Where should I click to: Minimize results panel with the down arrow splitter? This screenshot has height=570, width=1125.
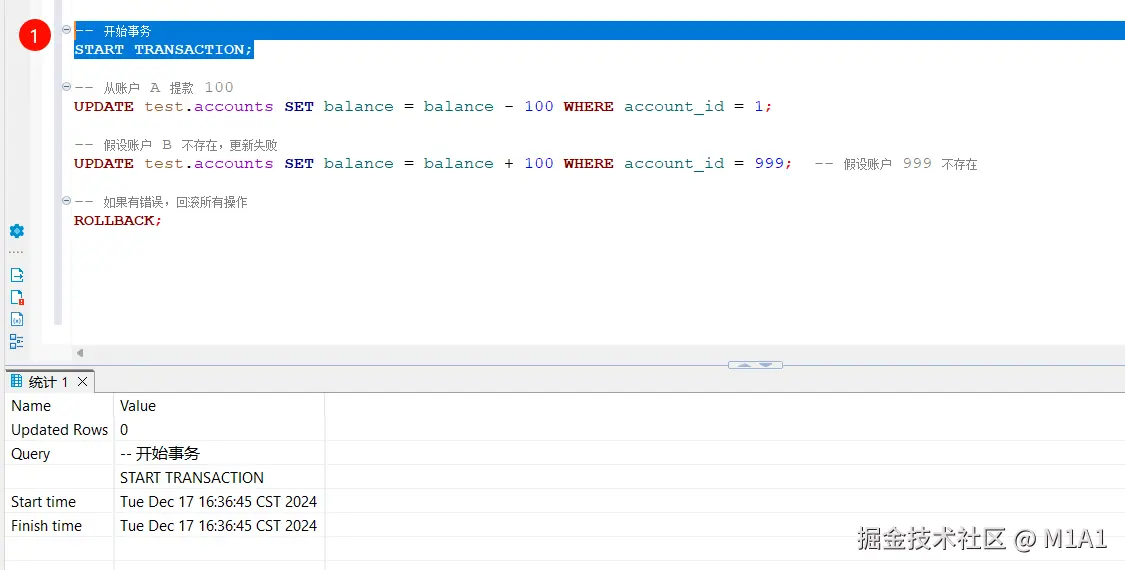766,365
